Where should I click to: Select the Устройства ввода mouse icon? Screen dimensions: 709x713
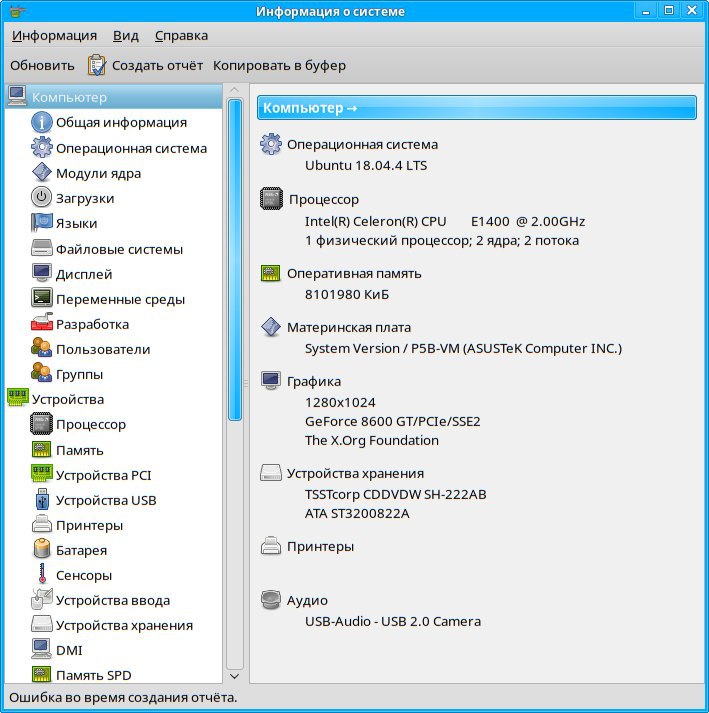coord(41,599)
